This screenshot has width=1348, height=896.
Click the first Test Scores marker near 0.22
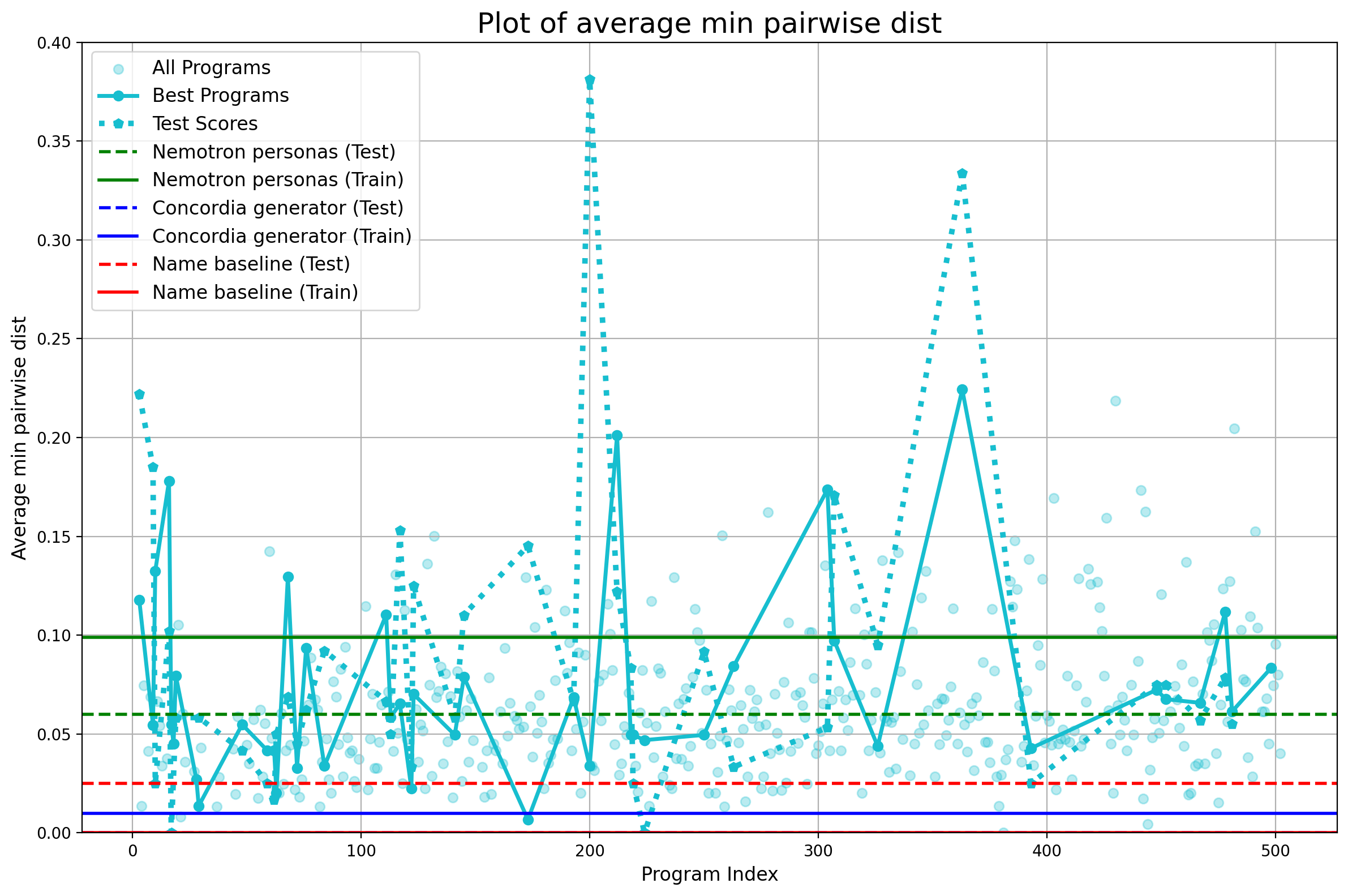coord(139,395)
